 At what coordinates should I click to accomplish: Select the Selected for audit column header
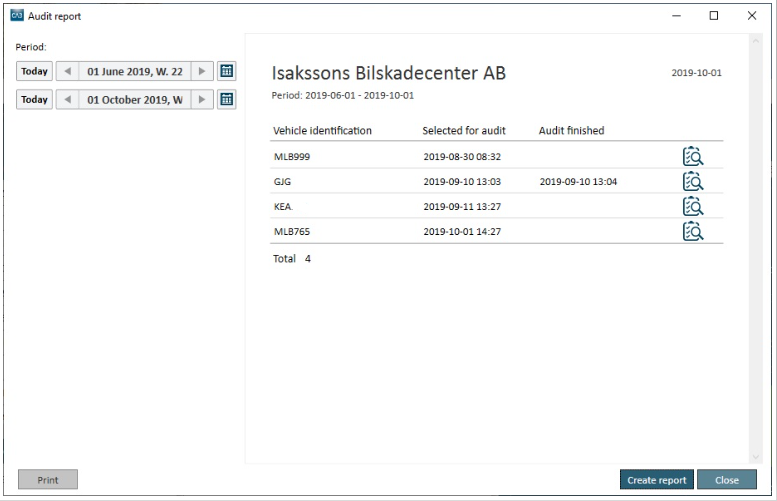[x=464, y=131]
